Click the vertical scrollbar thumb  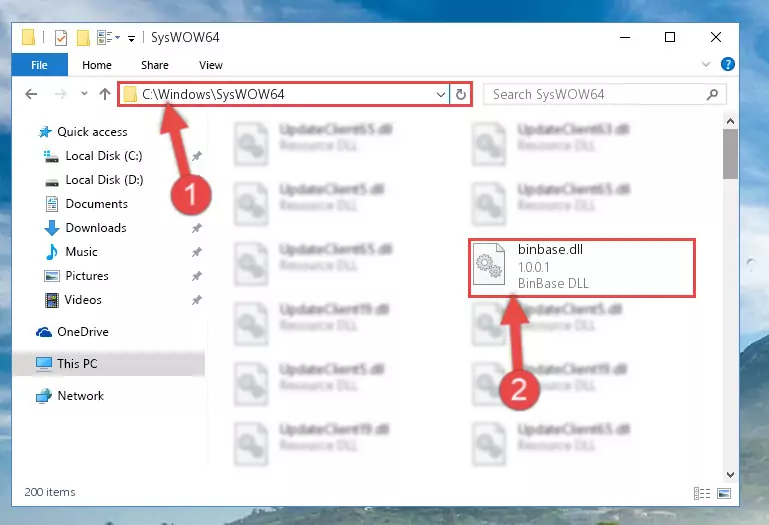tap(730, 154)
